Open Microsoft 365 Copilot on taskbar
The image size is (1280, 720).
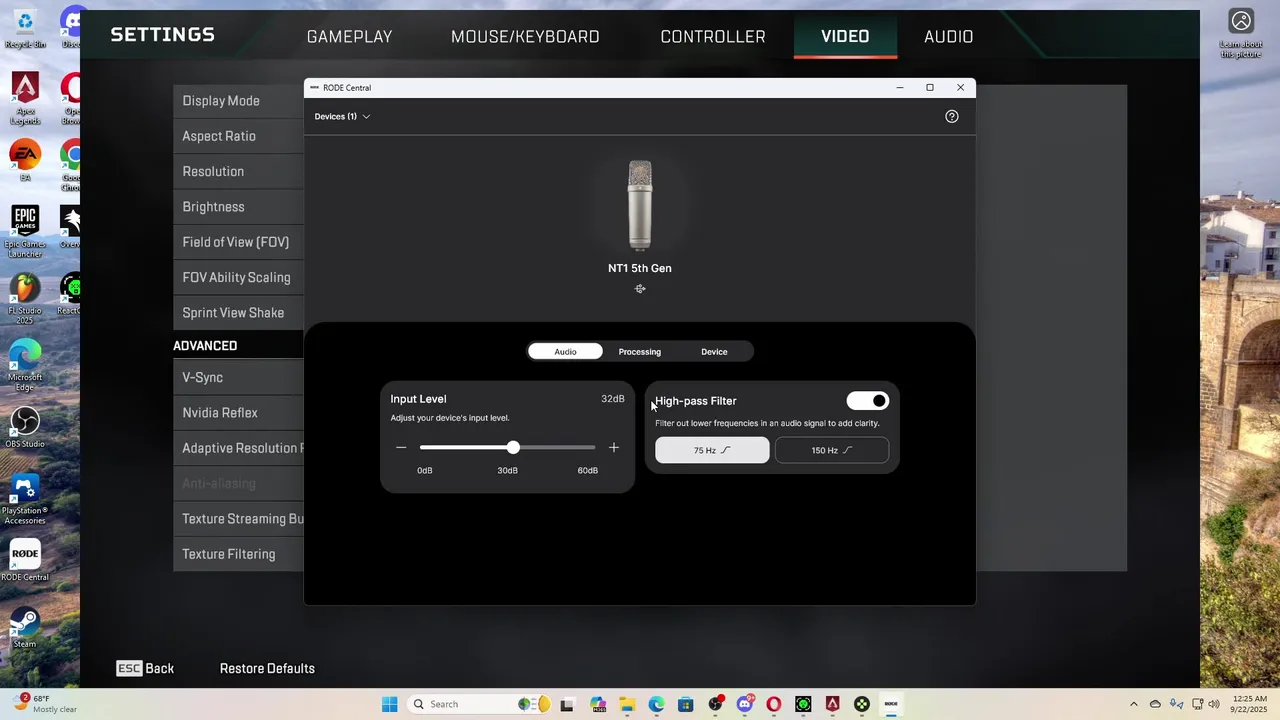598,704
